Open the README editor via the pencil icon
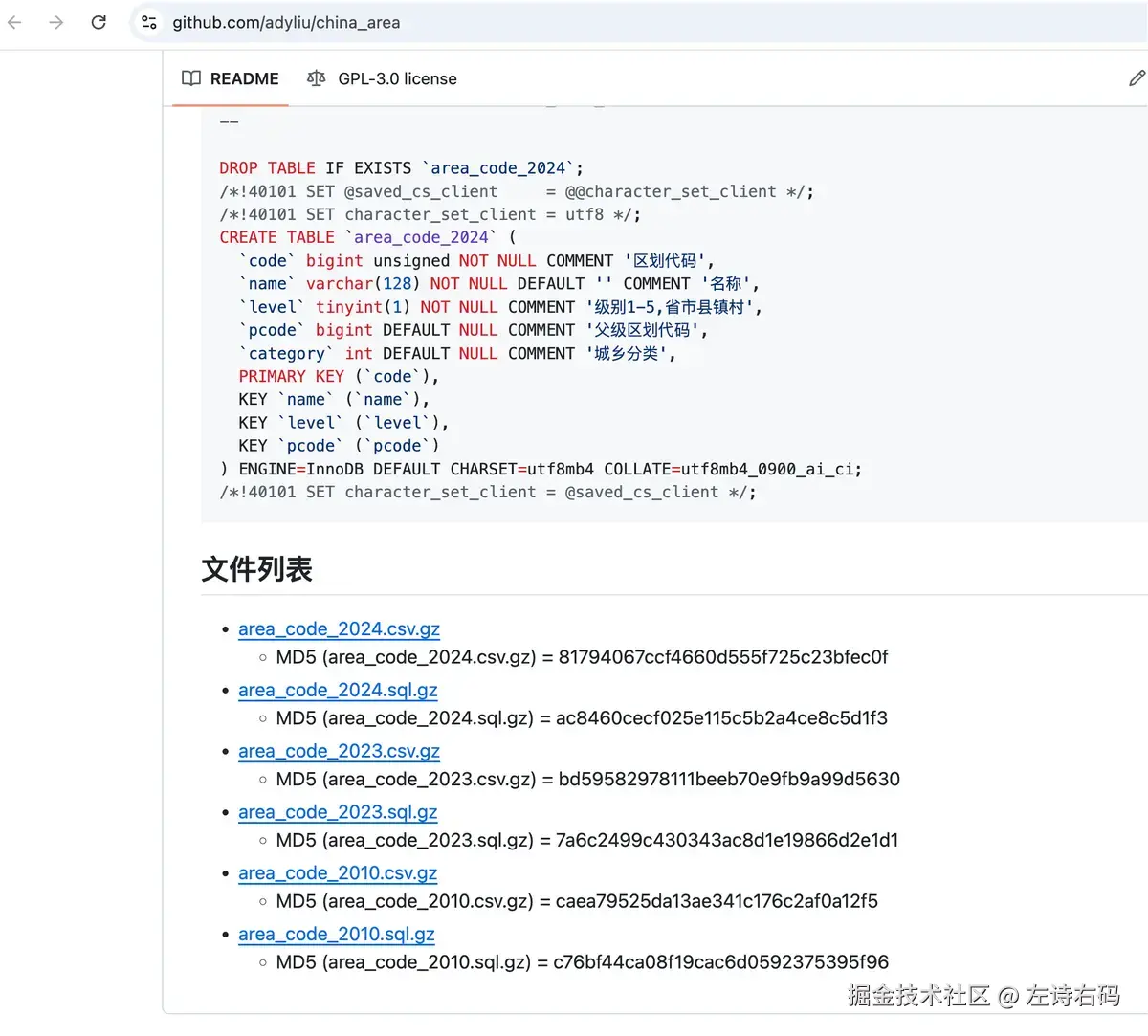 coord(1137,77)
